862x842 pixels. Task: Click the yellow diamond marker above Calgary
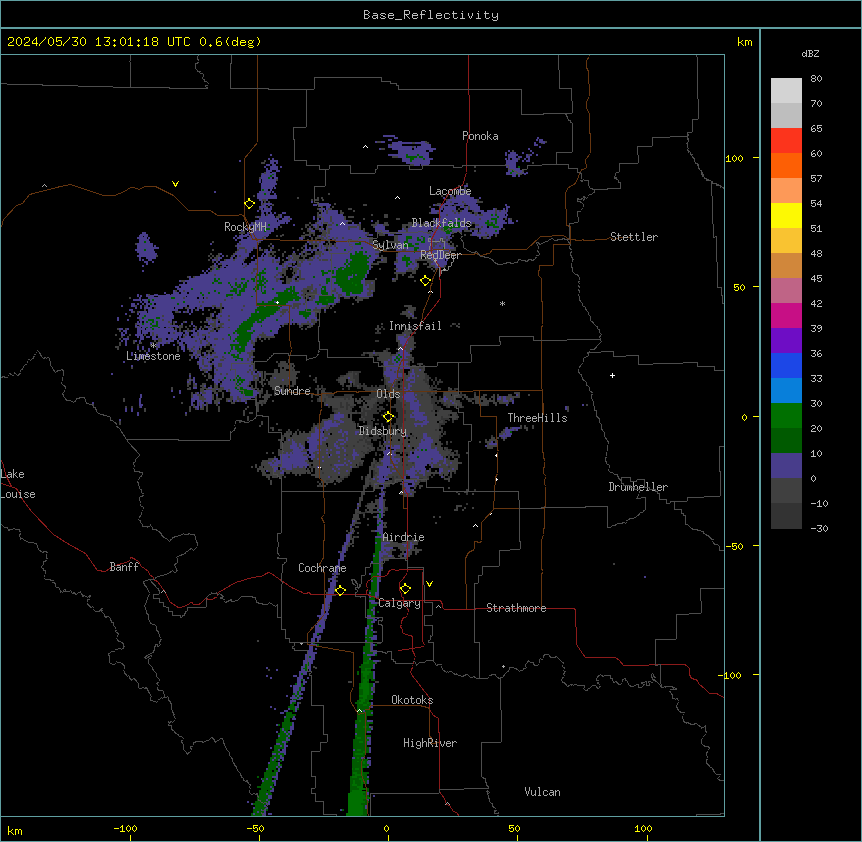405,589
